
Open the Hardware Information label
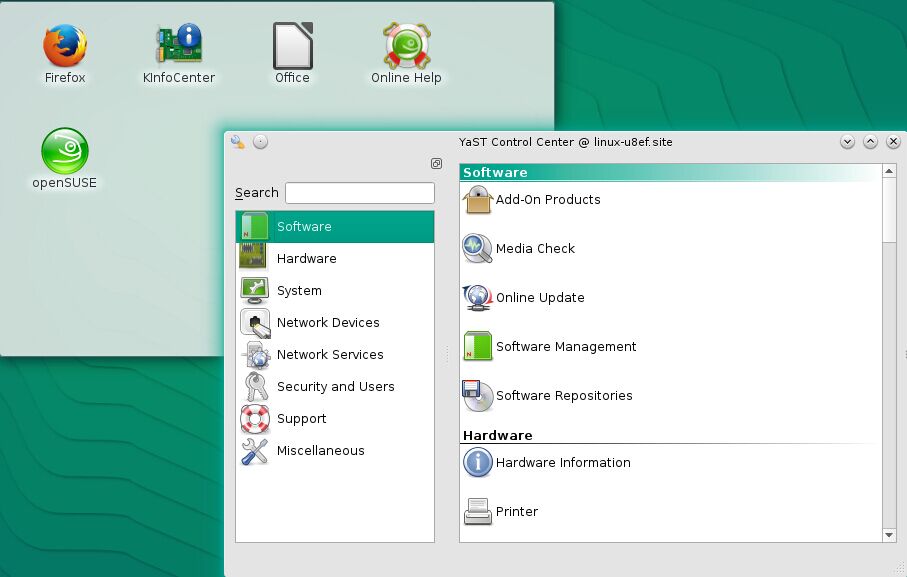(563, 463)
